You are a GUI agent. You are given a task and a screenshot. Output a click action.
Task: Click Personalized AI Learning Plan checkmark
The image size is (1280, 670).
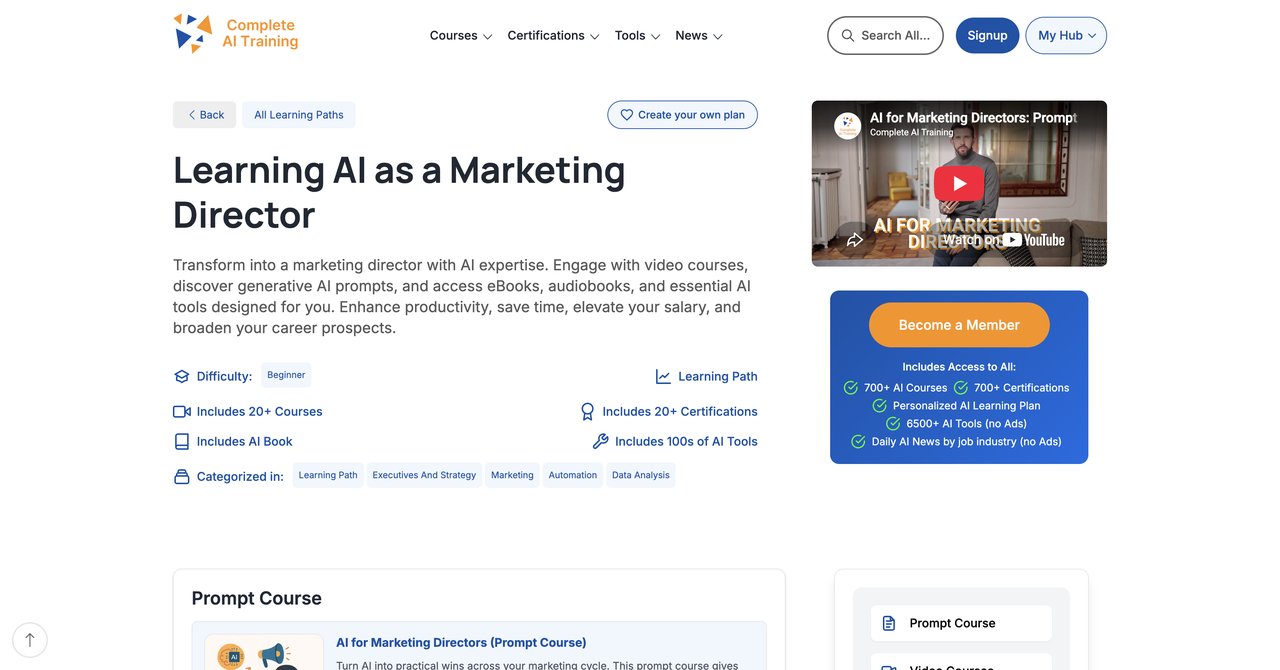pos(880,406)
